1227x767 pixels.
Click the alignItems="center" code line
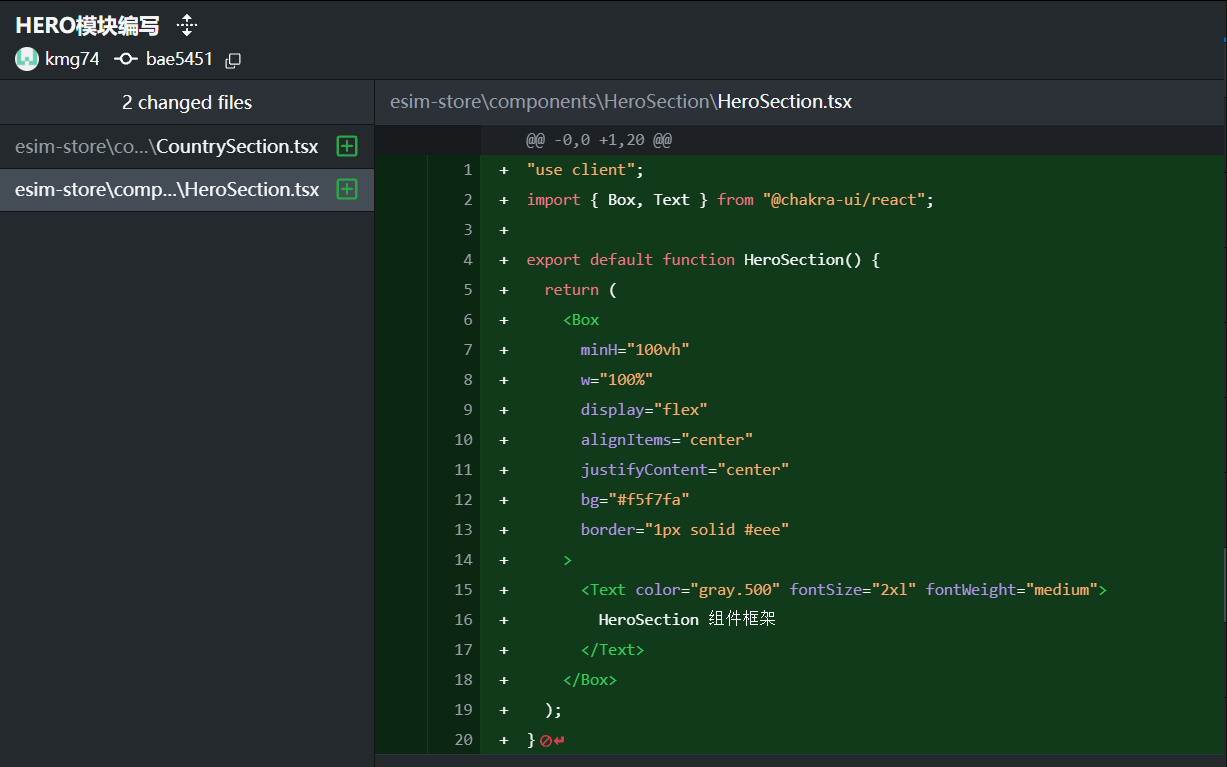click(x=667, y=440)
